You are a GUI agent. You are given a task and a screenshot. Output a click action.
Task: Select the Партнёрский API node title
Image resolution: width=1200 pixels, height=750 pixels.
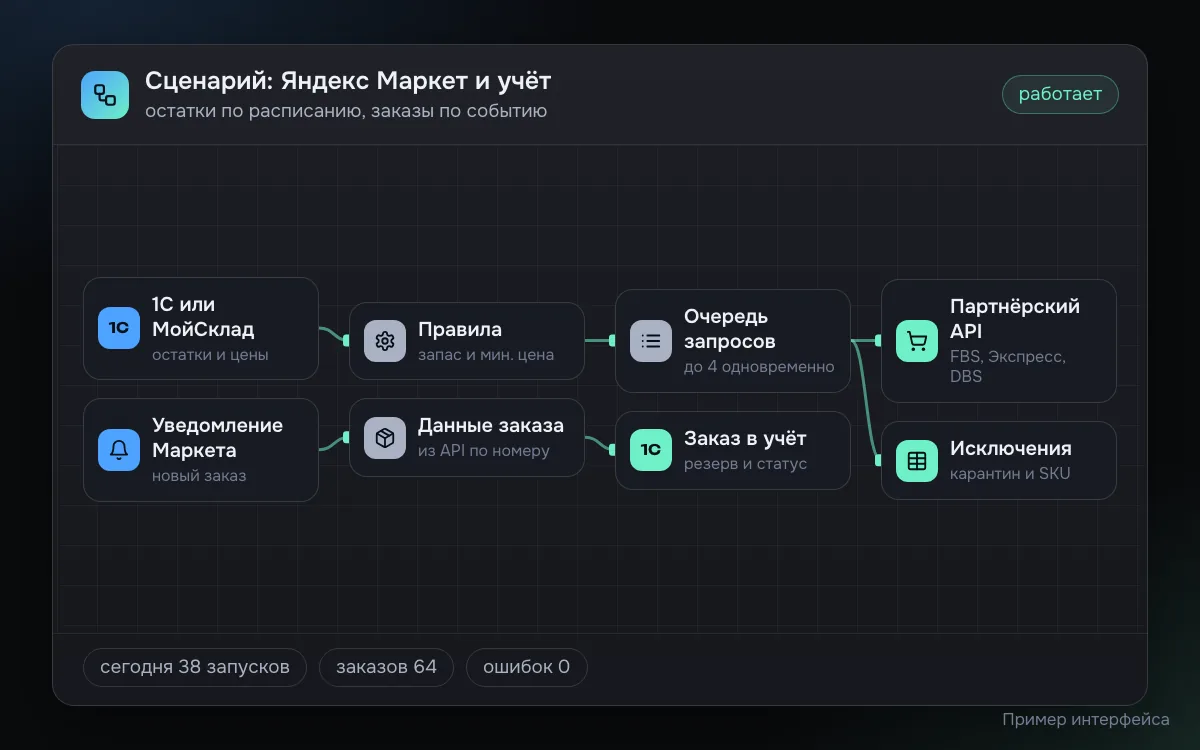pyautogui.click(x=1015, y=318)
